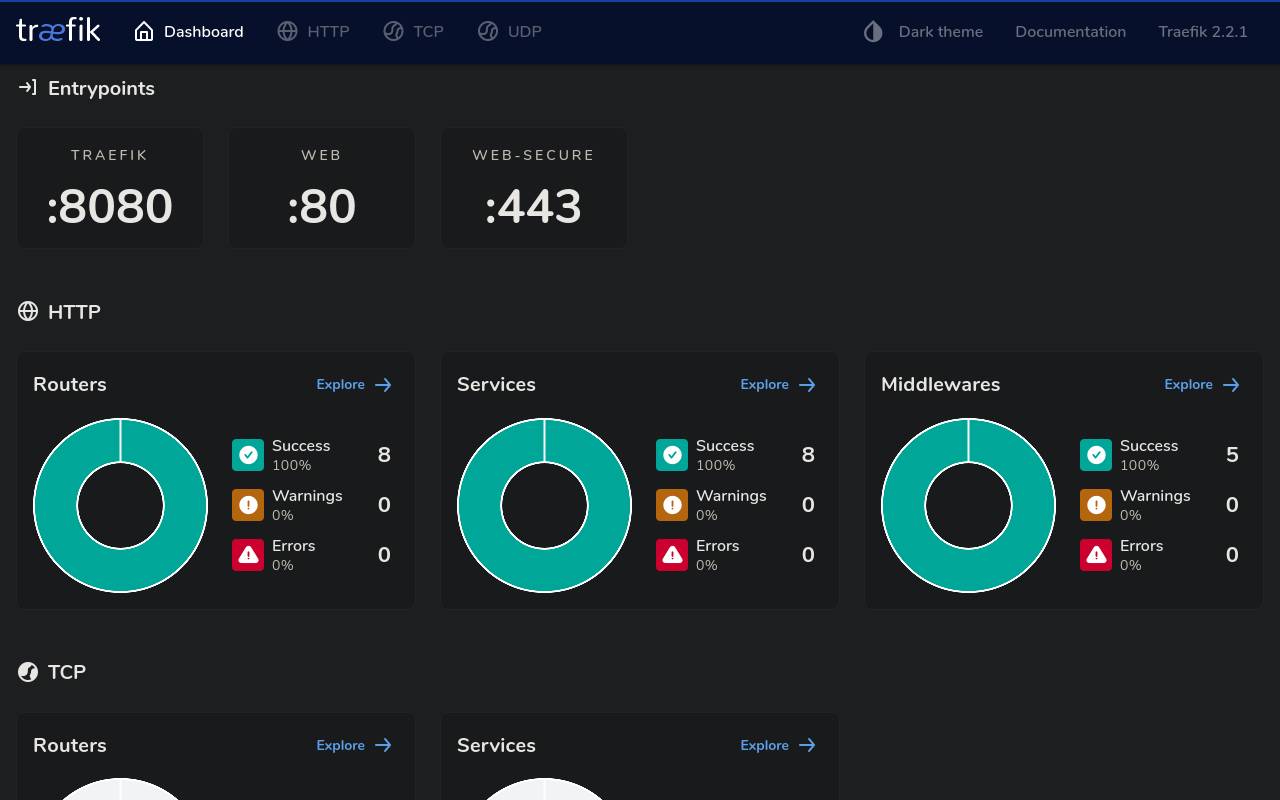1280x800 pixels.
Task: Click the Warnings icon under HTTP Services
Action: coord(671,505)
